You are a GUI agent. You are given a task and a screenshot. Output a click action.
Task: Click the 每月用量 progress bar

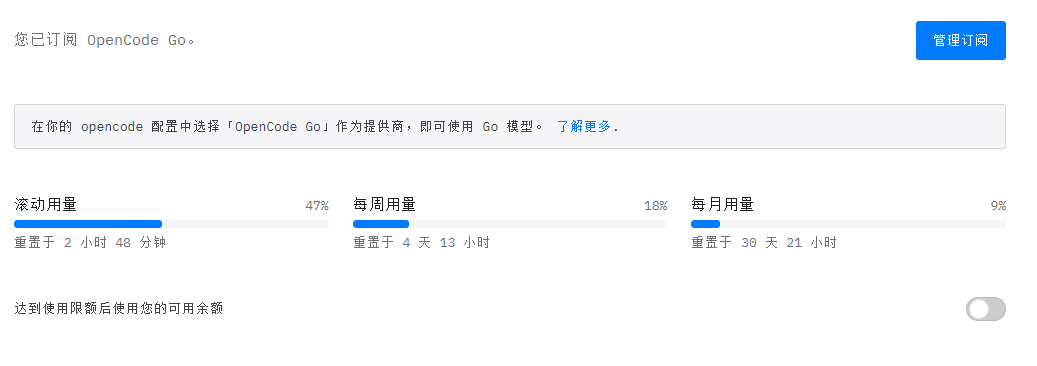[x=849, y=224]
